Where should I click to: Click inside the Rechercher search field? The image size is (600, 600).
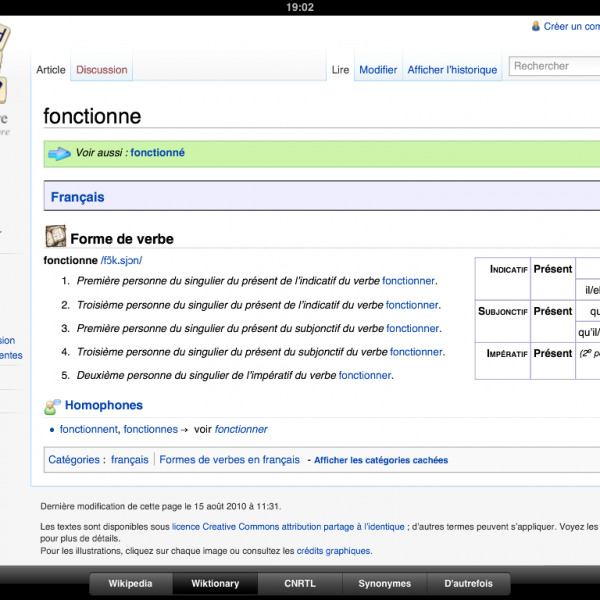(555, 66)
